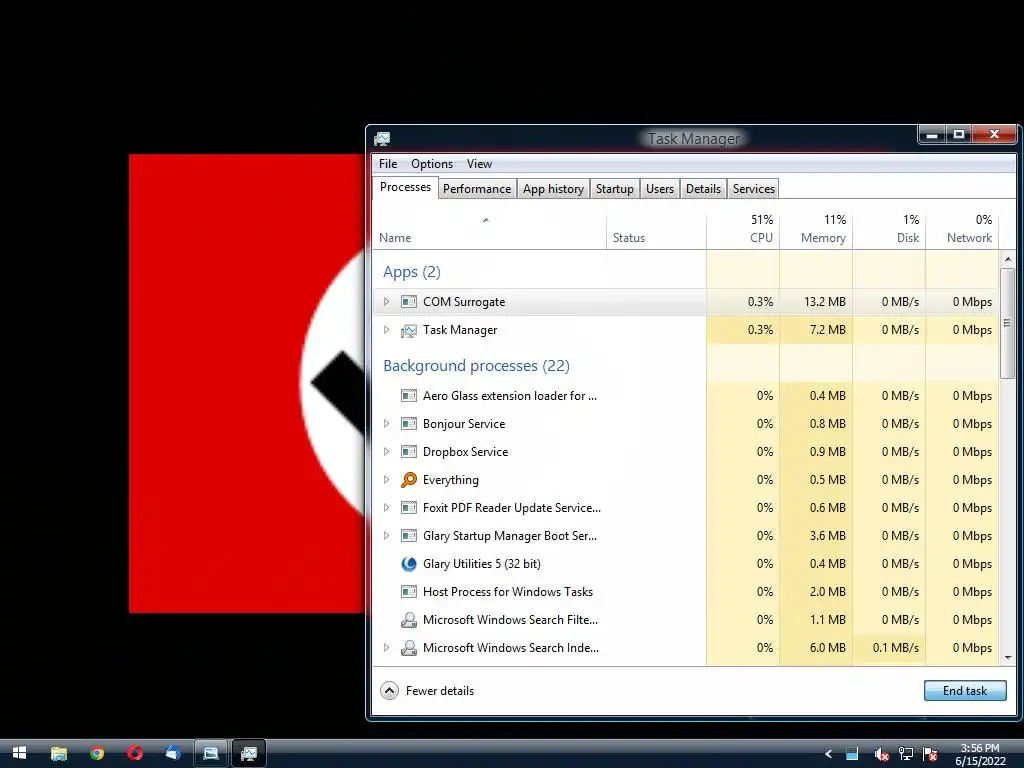
Task: Expand the COM Surrogate process
Action: [x=387, y=302]
